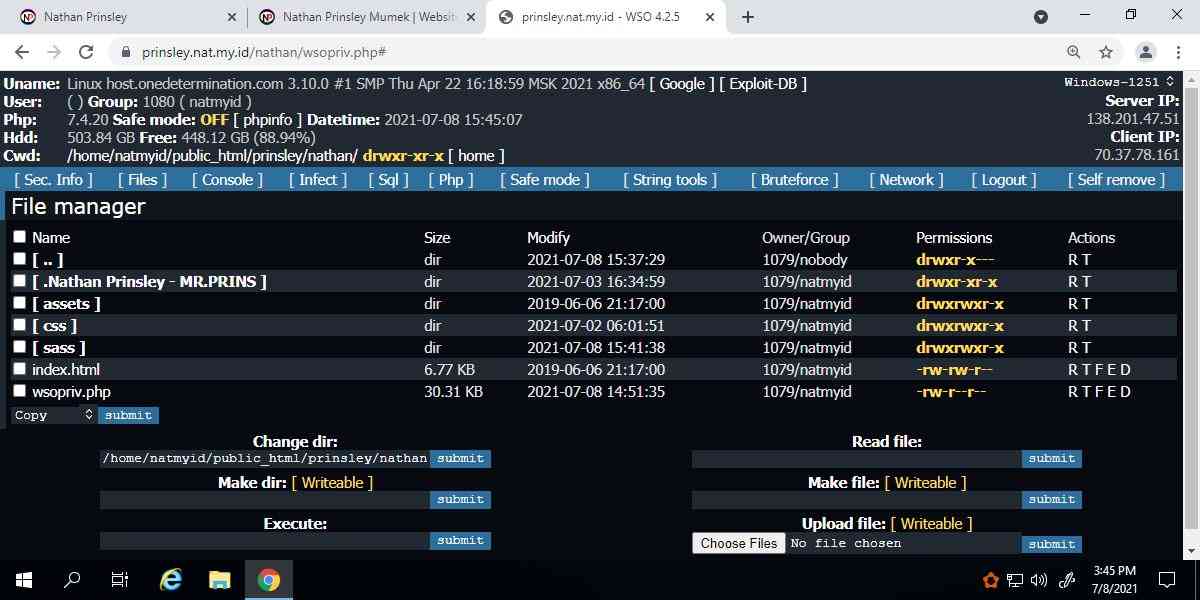
Task: Select the assets folder checkbox
Action: pyautogui.click(x=19, y=303)
